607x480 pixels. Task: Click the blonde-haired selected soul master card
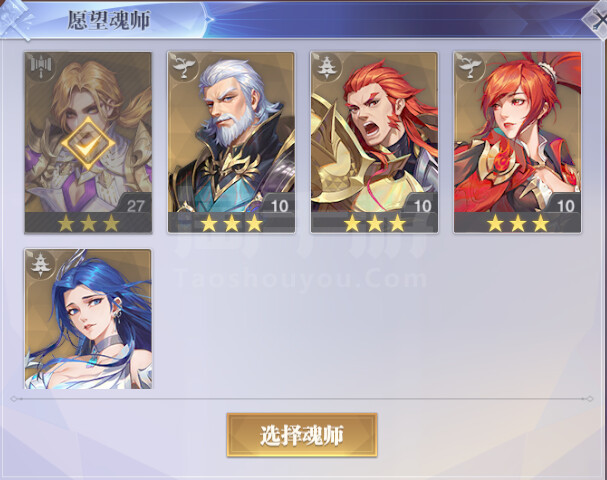(88, 142)
